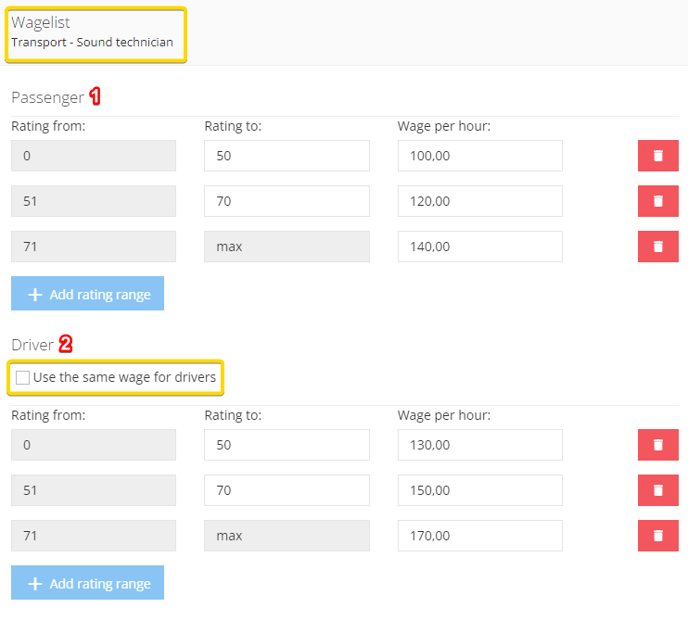688x633 pixels.
Task: Delete the Passenger 71–max rating range
Action: point(658,247)
